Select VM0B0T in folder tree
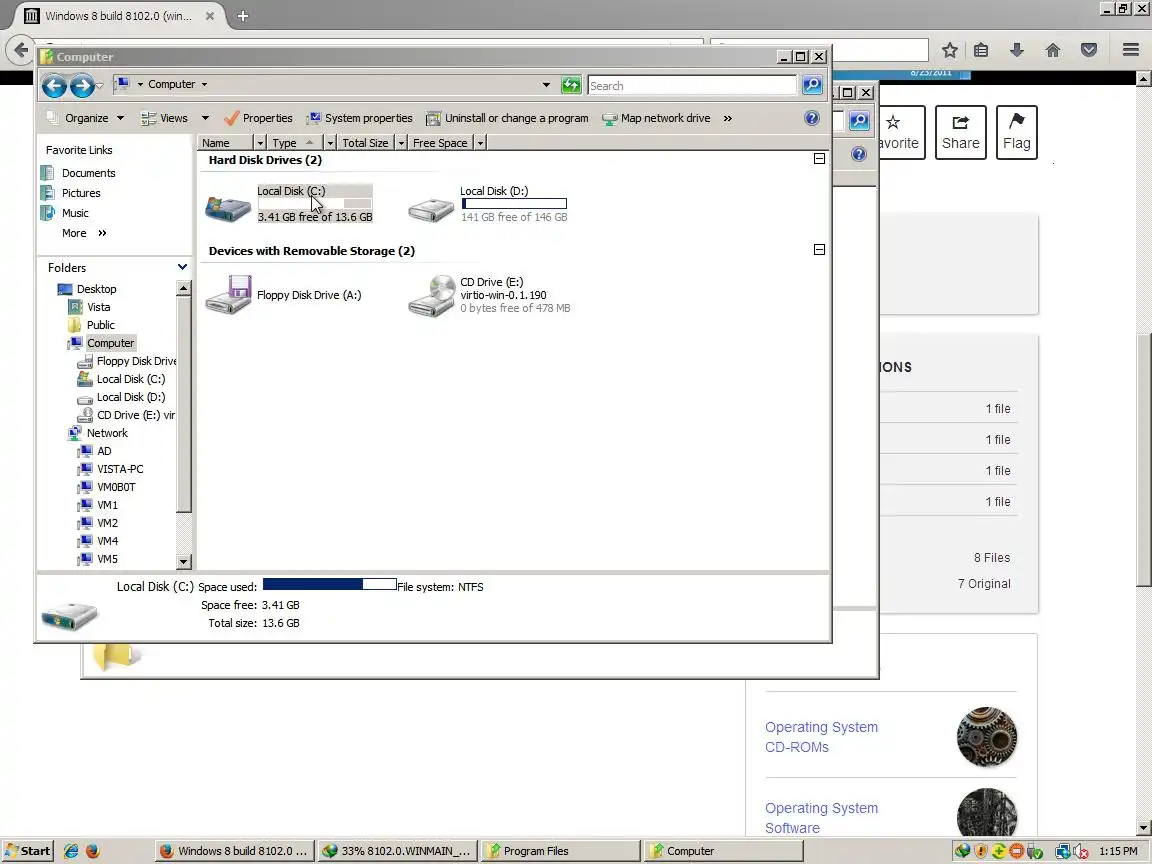The width and height of the screenshot is (1152, 864). click(116, 487)
